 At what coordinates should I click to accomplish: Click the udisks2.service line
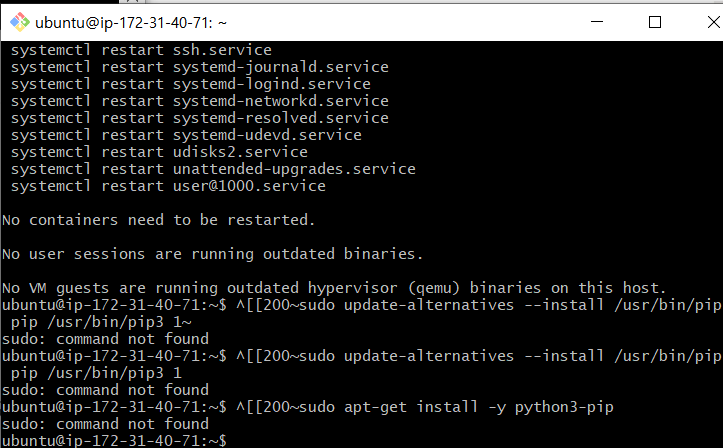(x=159, y=152)
